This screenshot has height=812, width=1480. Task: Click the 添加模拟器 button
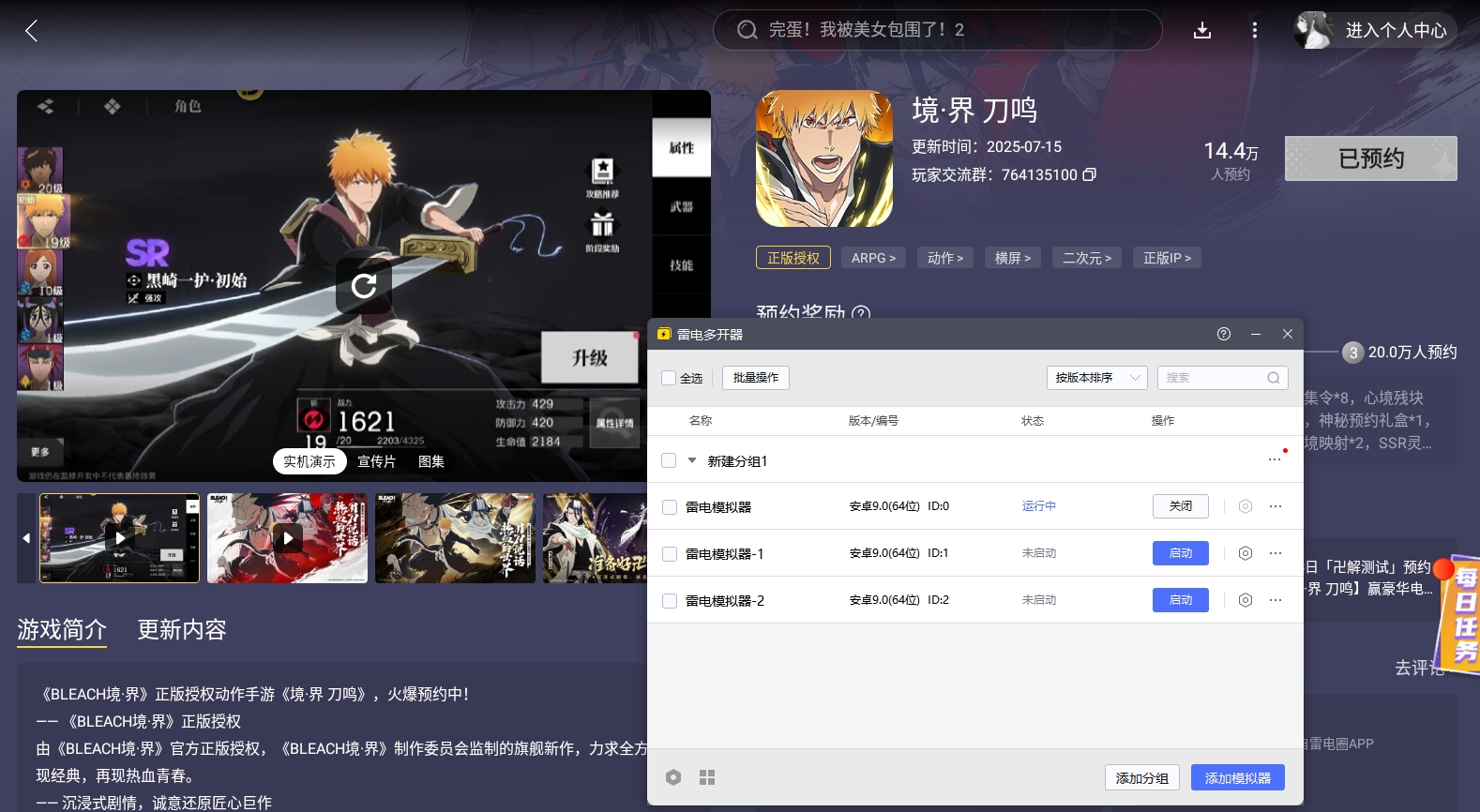[1238, 777]
